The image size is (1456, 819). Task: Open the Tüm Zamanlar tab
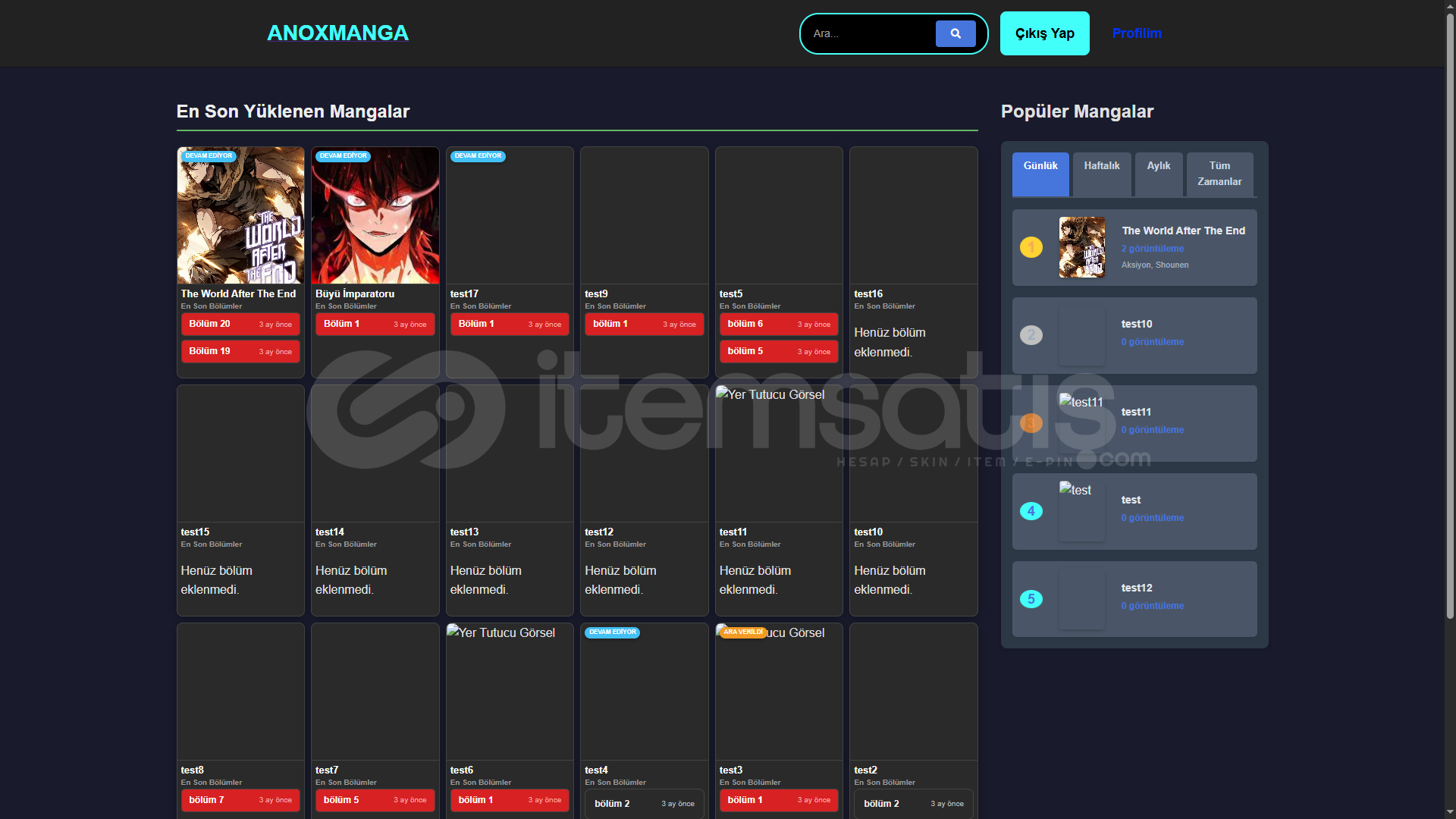[x=1219, y=174]
